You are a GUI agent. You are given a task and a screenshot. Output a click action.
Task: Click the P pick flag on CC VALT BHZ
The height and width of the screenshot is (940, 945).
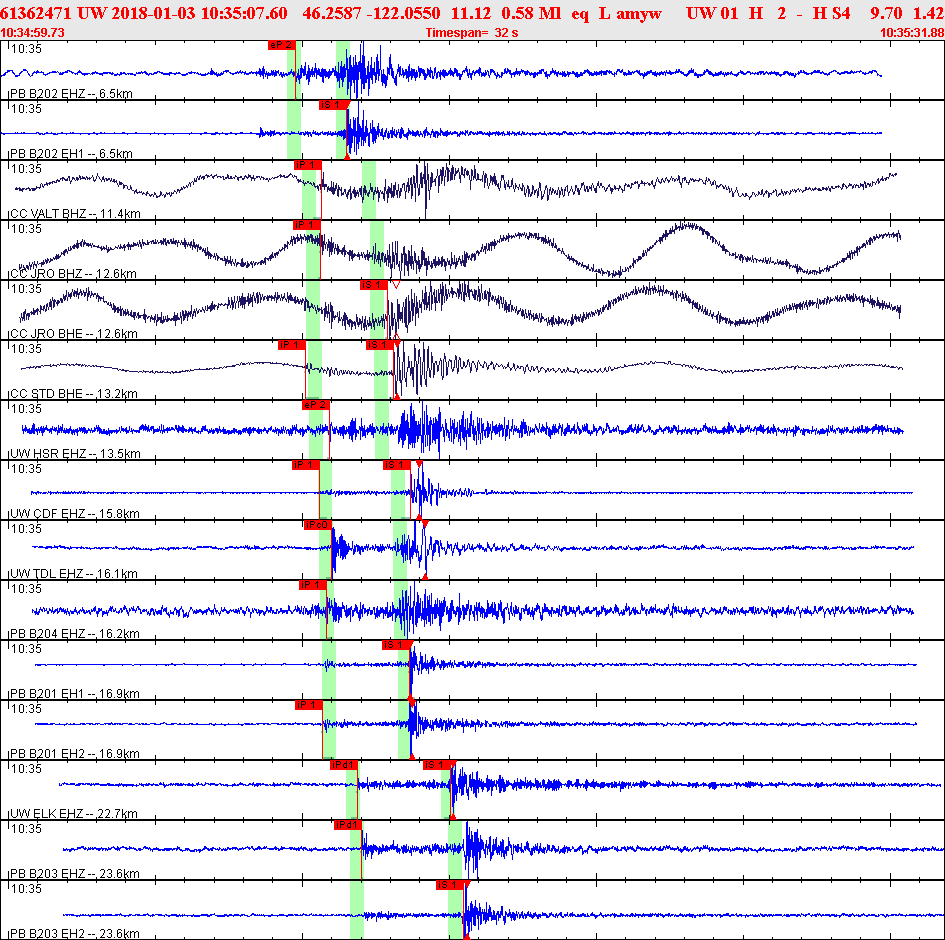click(305, 165)
